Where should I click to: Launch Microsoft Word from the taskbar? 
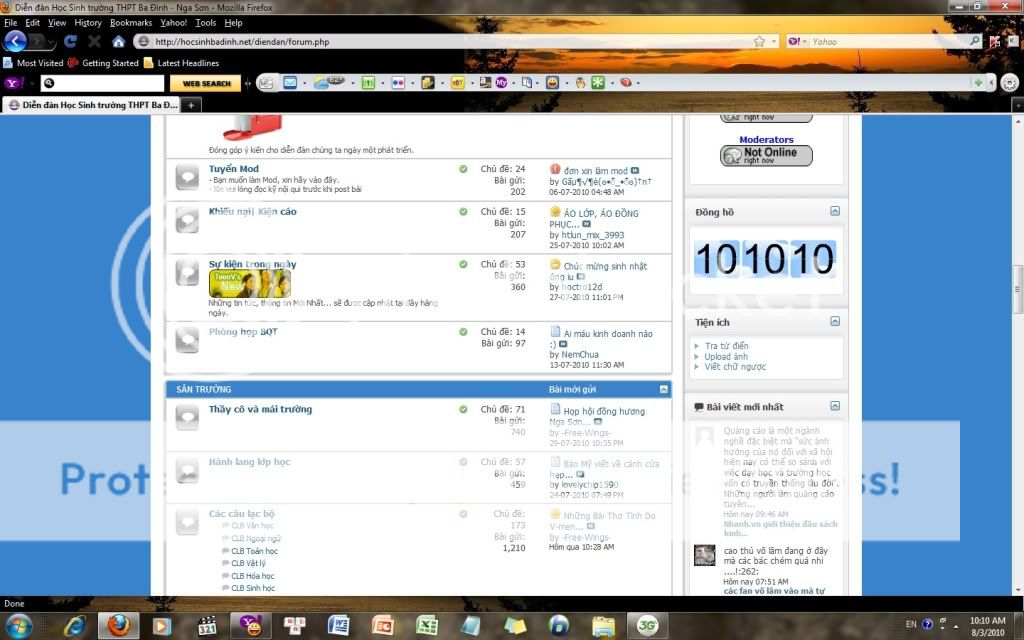pyautogui.click(x=337, y=626)
